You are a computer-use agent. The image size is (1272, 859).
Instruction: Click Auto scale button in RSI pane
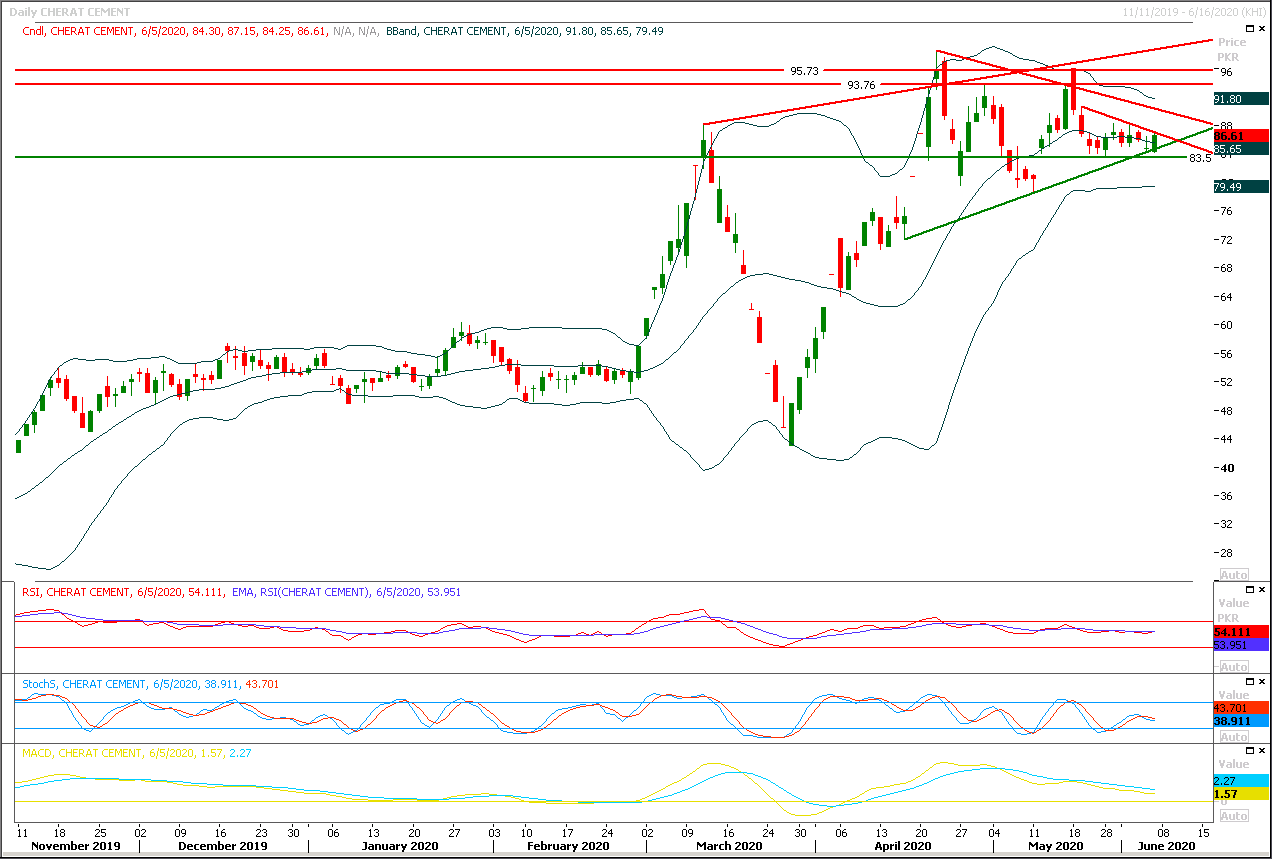tap(1233, 666)
